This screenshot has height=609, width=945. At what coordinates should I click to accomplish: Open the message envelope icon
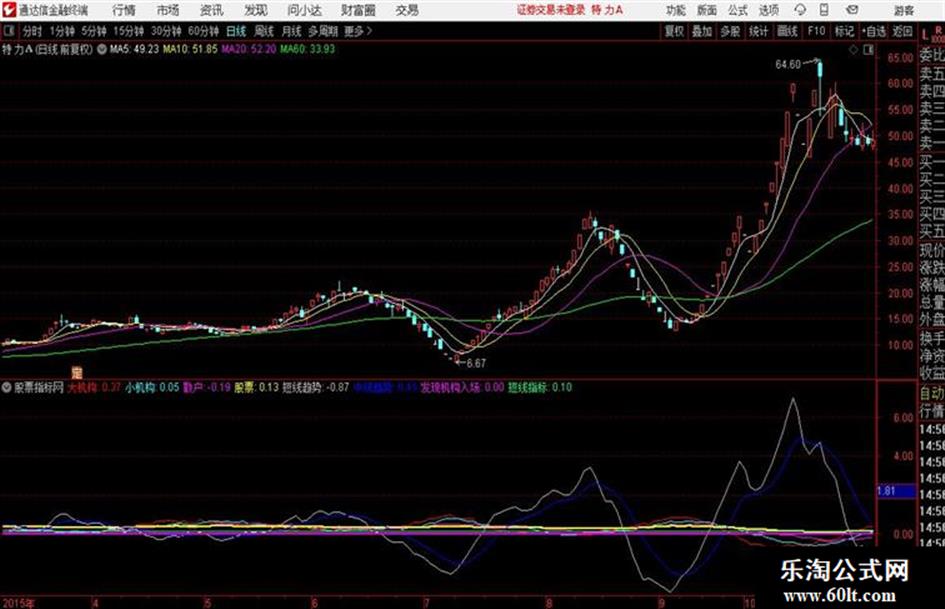coord(852,10)
